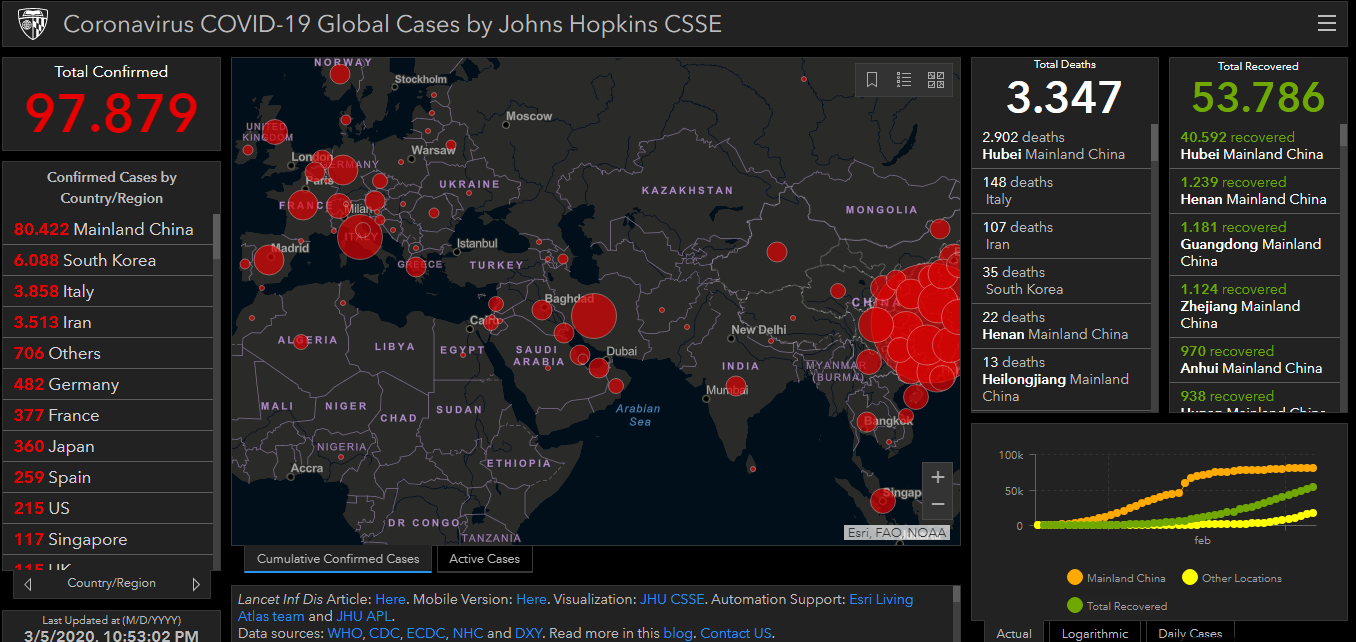Image resolution: width=1356 pixels, height=642 pixels.
Task: Zoom out of the map with minus
Action: coord(937,504)
